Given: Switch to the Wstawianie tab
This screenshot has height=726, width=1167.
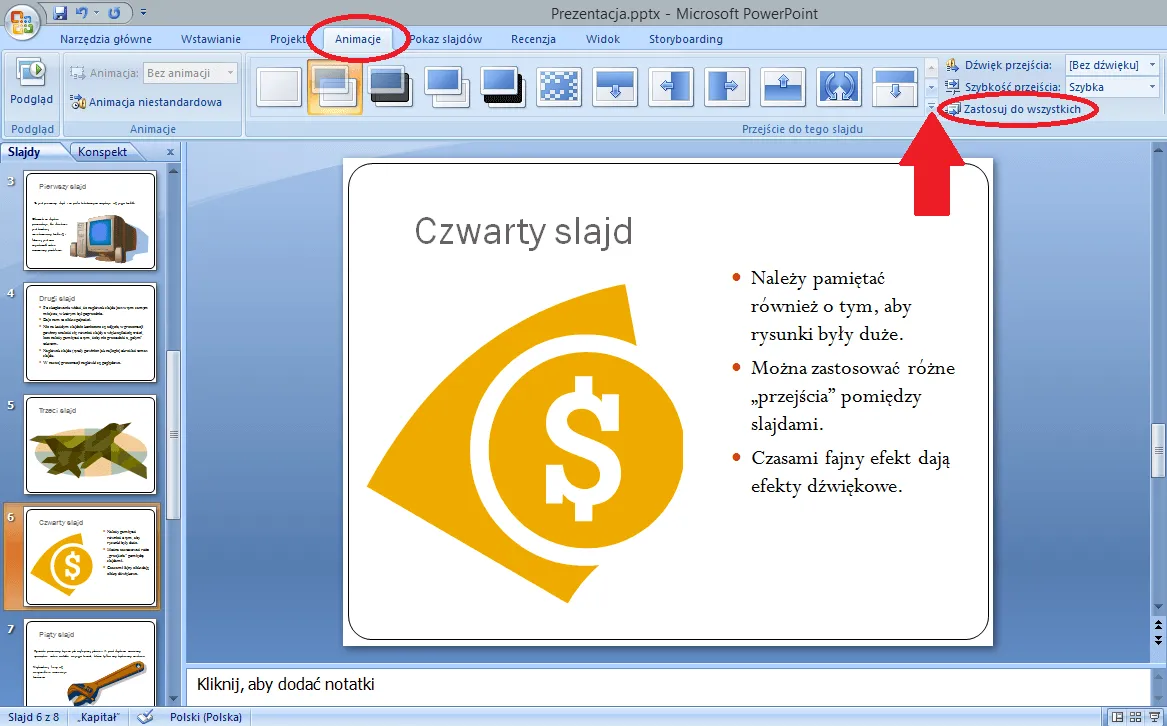Looking at the screenshot, I should (211, 39).
